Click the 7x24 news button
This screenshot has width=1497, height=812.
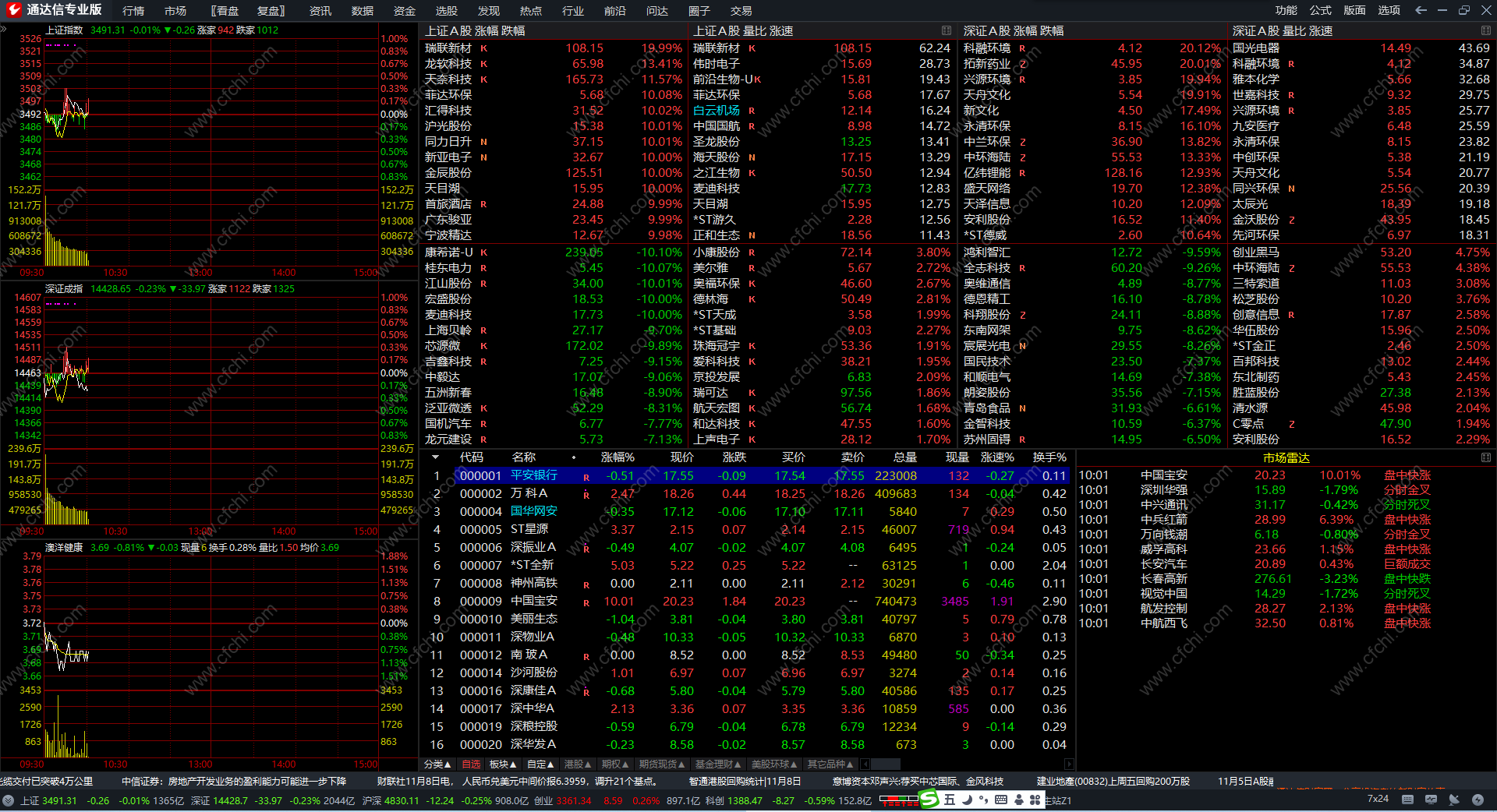click(1378, 799)
